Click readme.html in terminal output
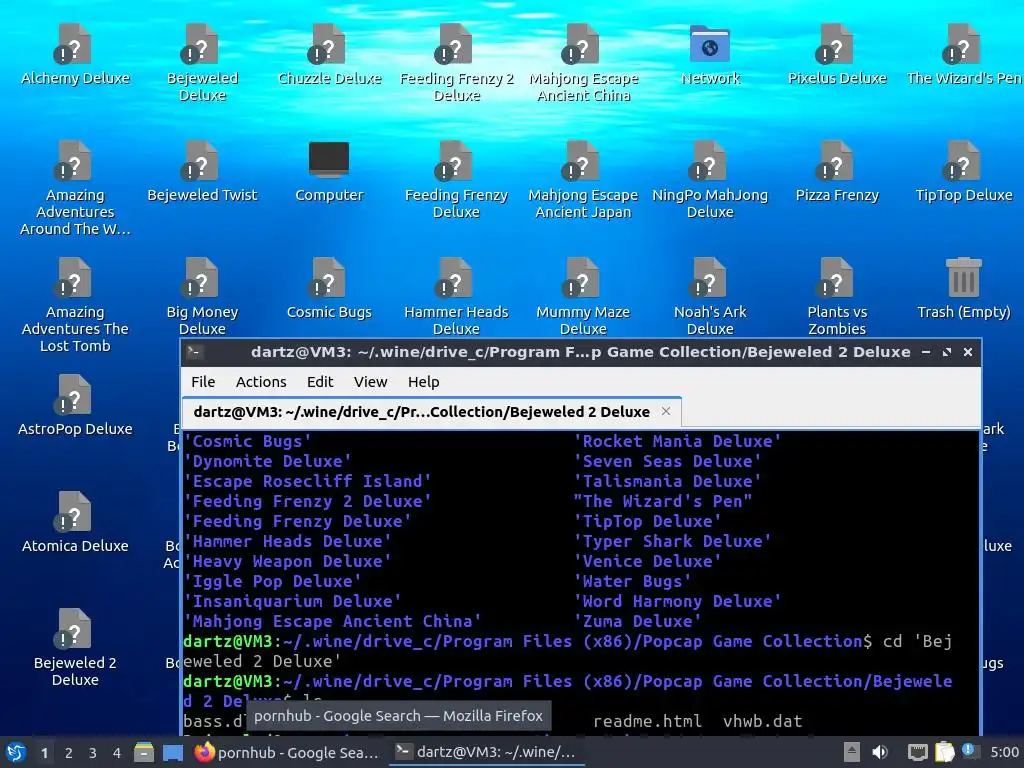This screenshot has height=768, width=1024. pos(647,721)
